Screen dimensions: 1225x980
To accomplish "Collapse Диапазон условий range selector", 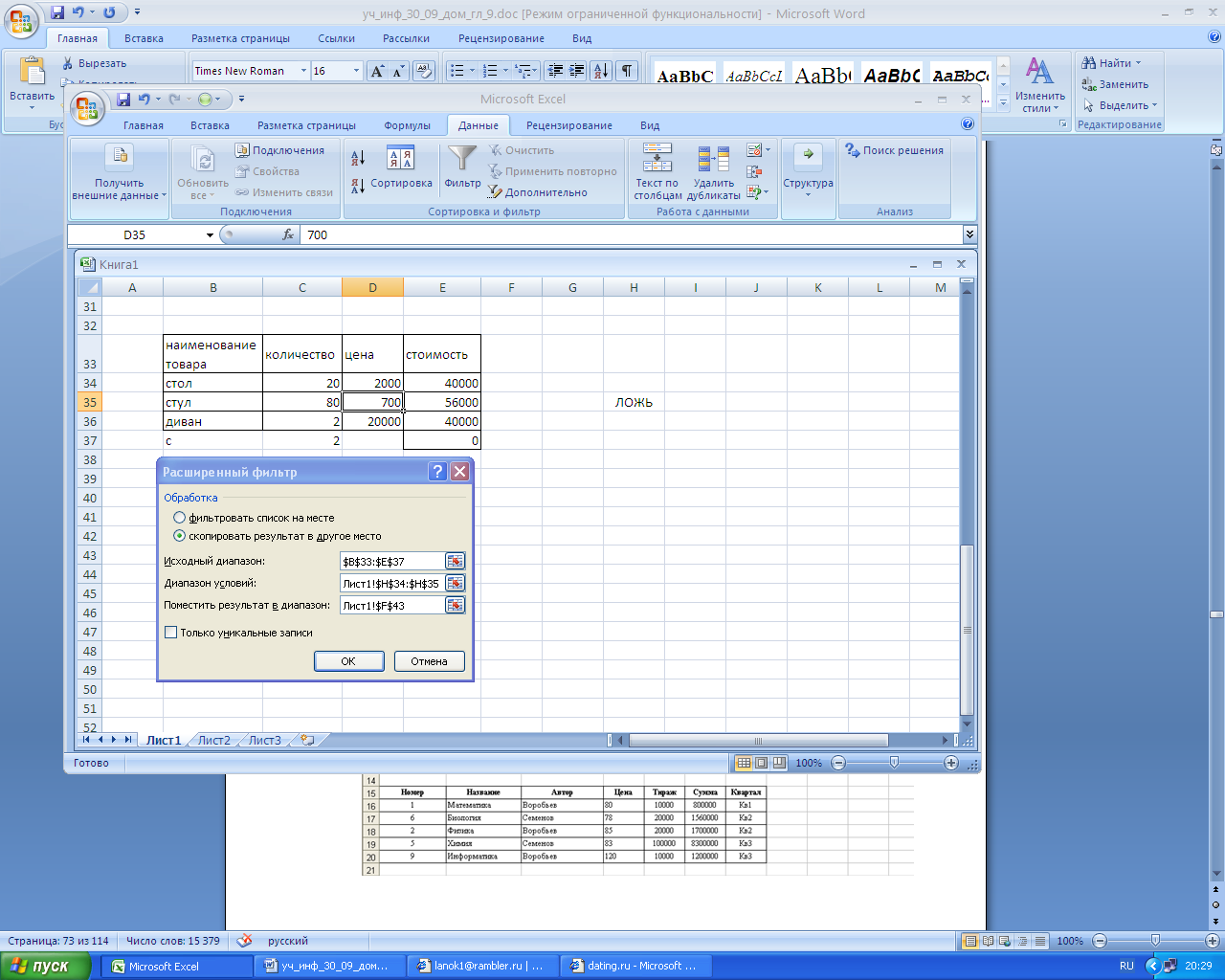I will [x=455, y=584].
